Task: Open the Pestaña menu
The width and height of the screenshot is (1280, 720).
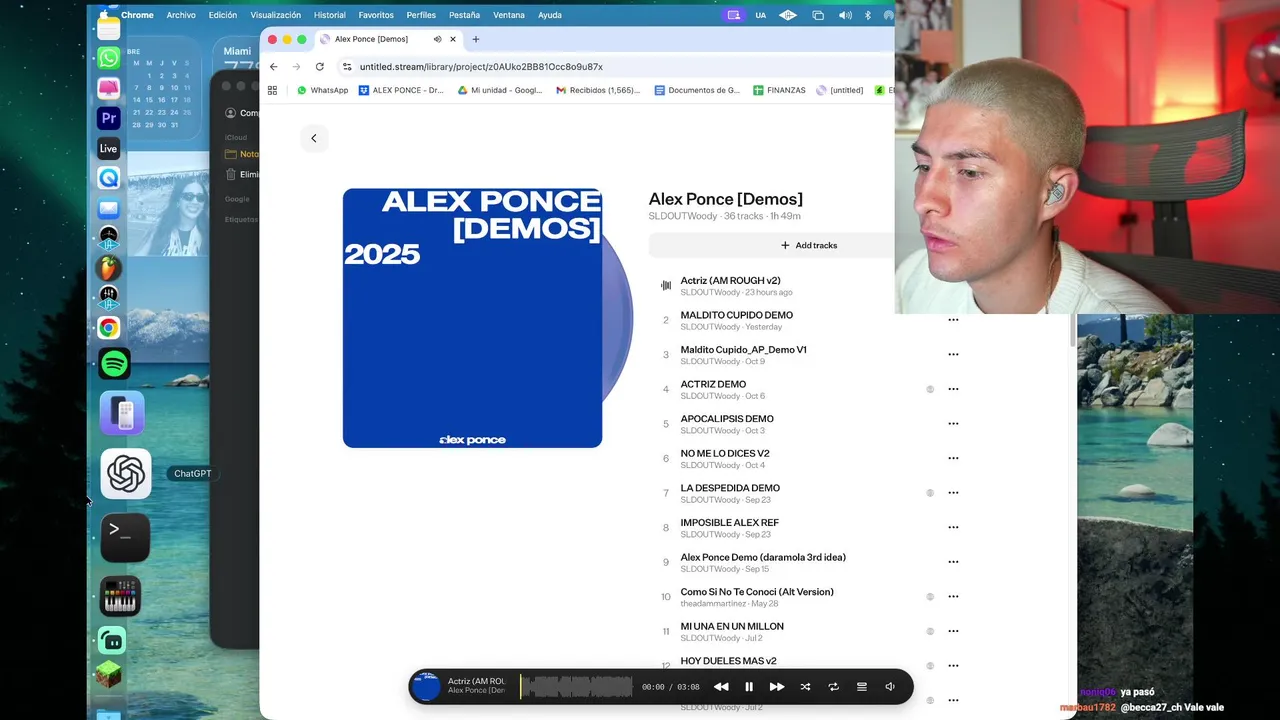Action: [x=464, y=15]
